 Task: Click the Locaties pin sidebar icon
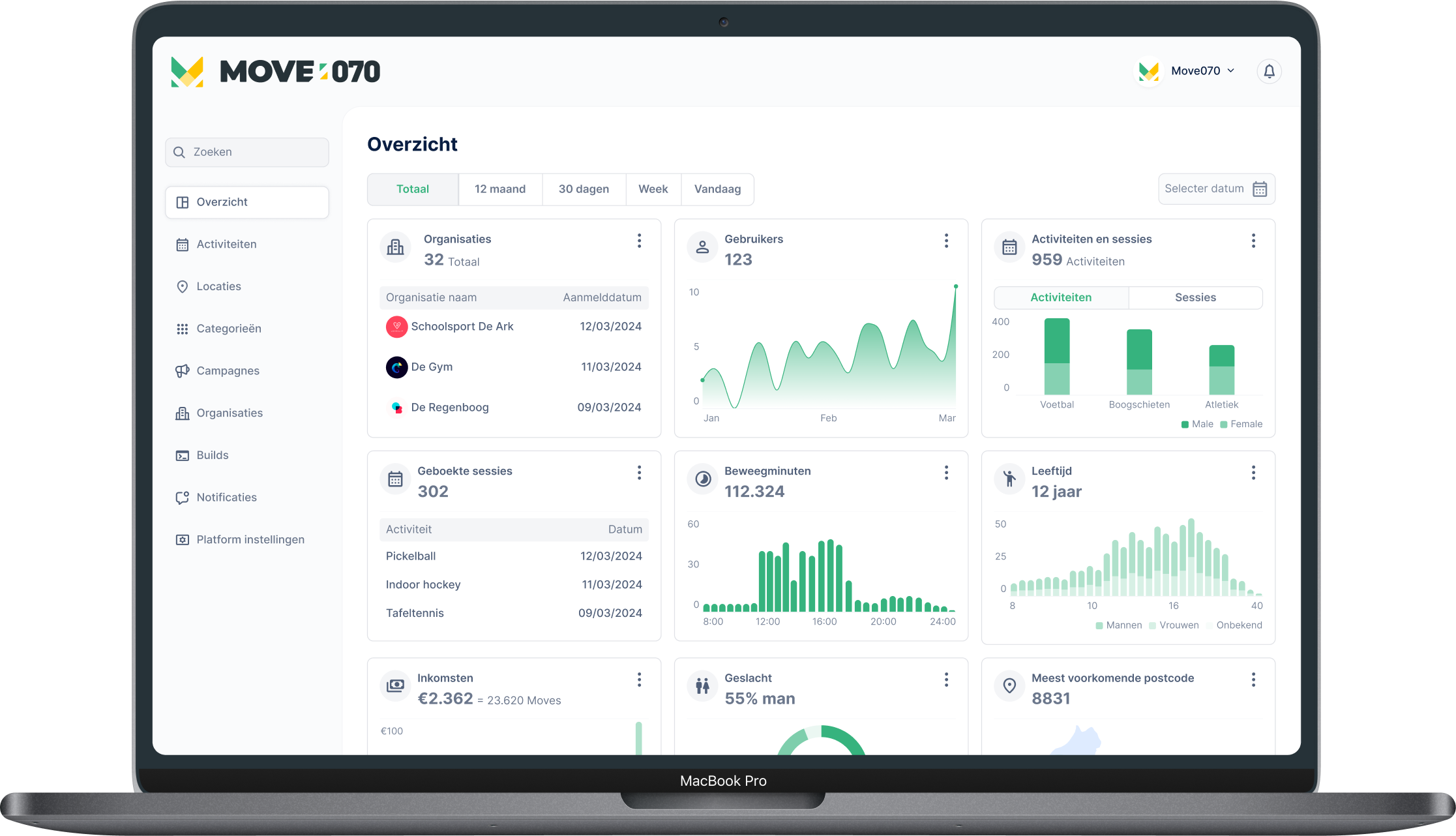pos(182,287)
